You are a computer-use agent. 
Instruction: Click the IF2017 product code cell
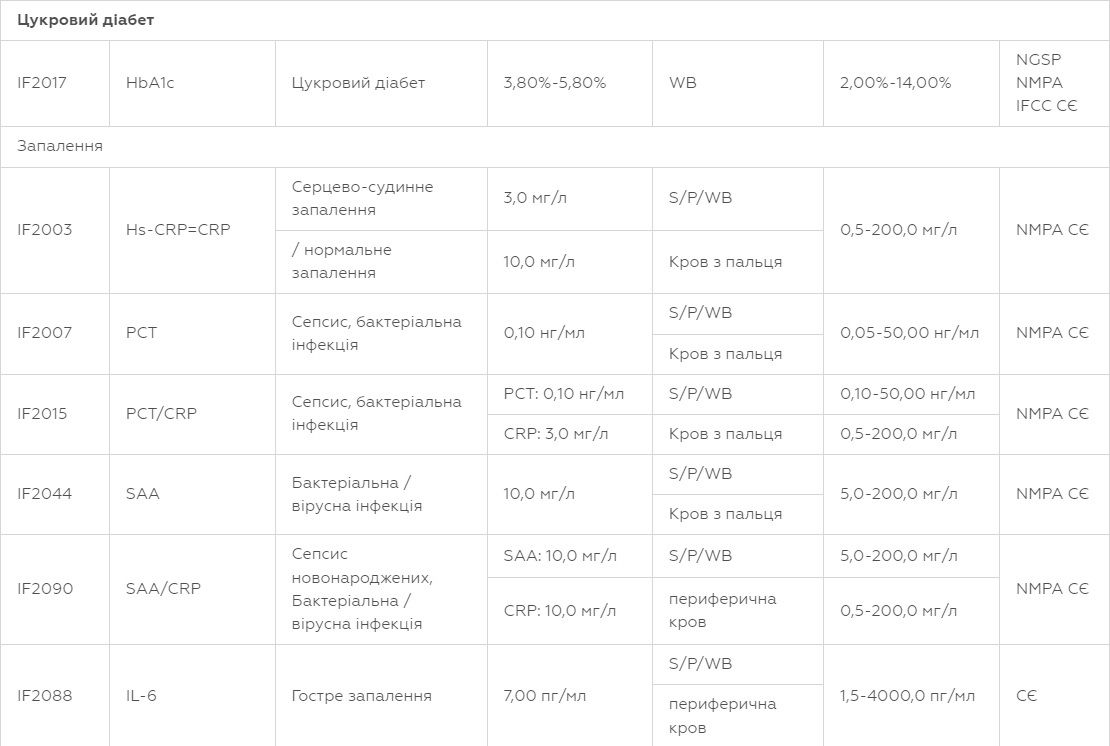(x=55, y=84)
